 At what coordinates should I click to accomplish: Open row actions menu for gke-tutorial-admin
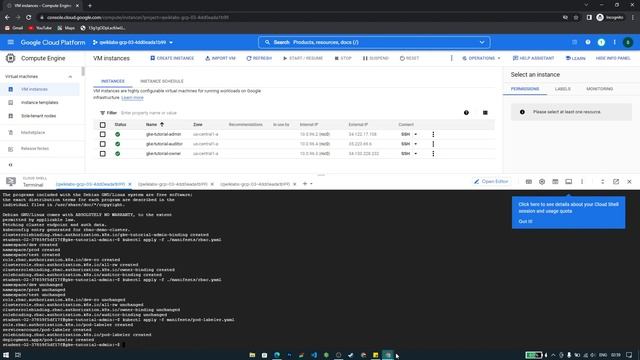(433, 134)
